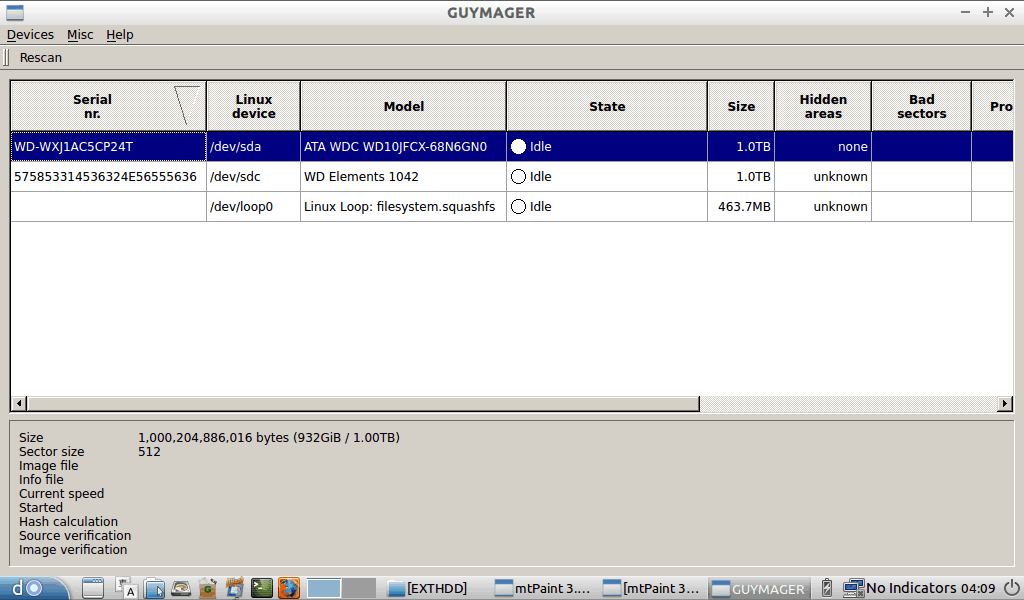This screenshot has height=600, width=1024.
Task: Select the /dev/sdc device cell
Action: tap(253, 177)
